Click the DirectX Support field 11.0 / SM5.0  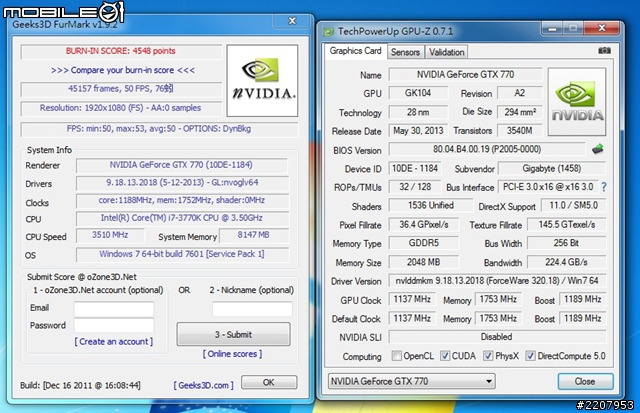(573, 206)
